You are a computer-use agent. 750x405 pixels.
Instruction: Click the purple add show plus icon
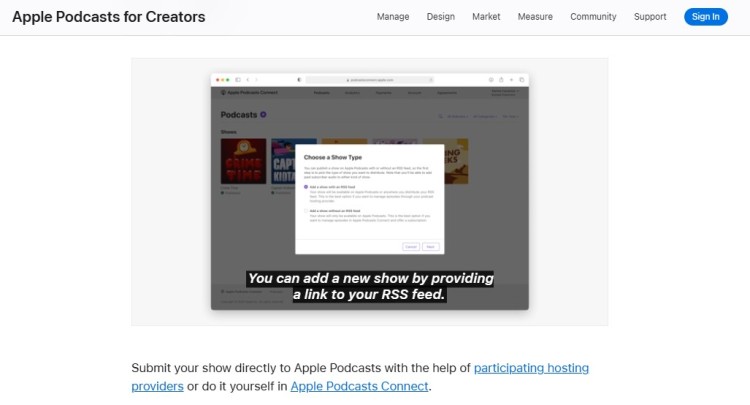pyautogui.click(x=263, y=115)
